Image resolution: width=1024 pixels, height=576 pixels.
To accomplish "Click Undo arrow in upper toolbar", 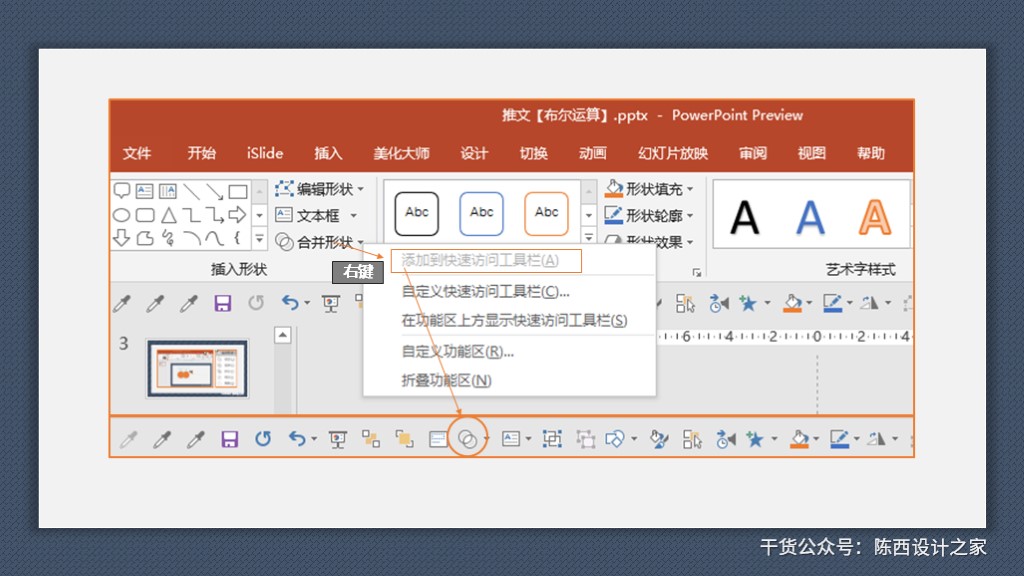I will point(290,302).
